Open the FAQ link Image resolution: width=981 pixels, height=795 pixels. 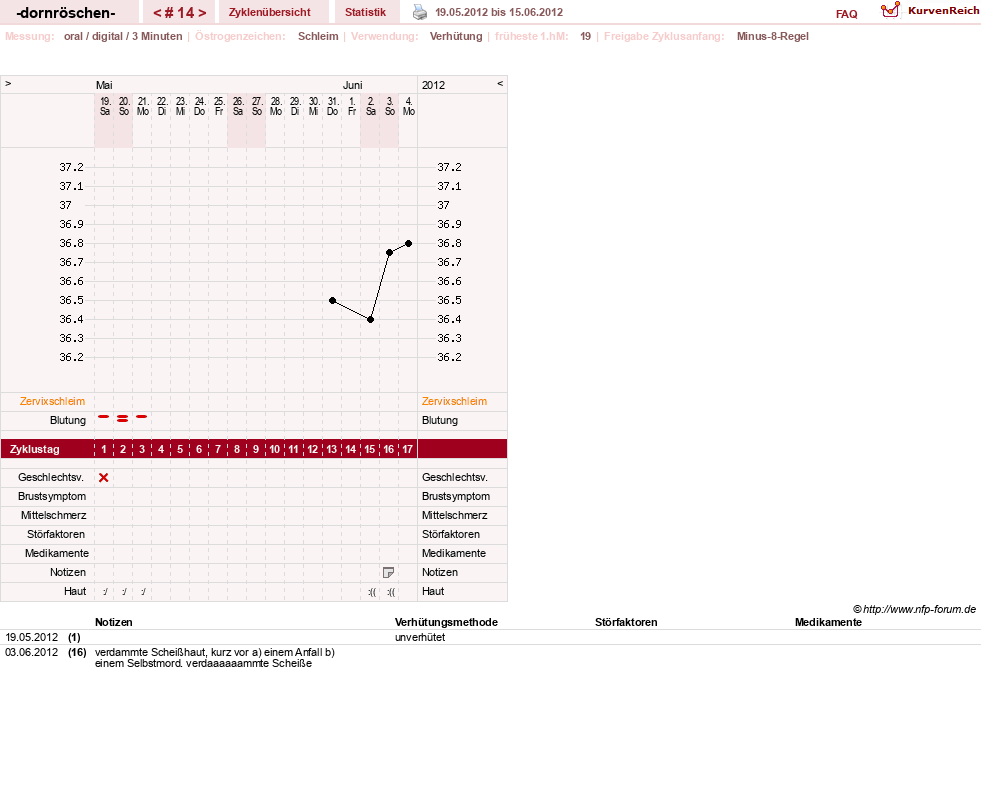pos(846,14)
